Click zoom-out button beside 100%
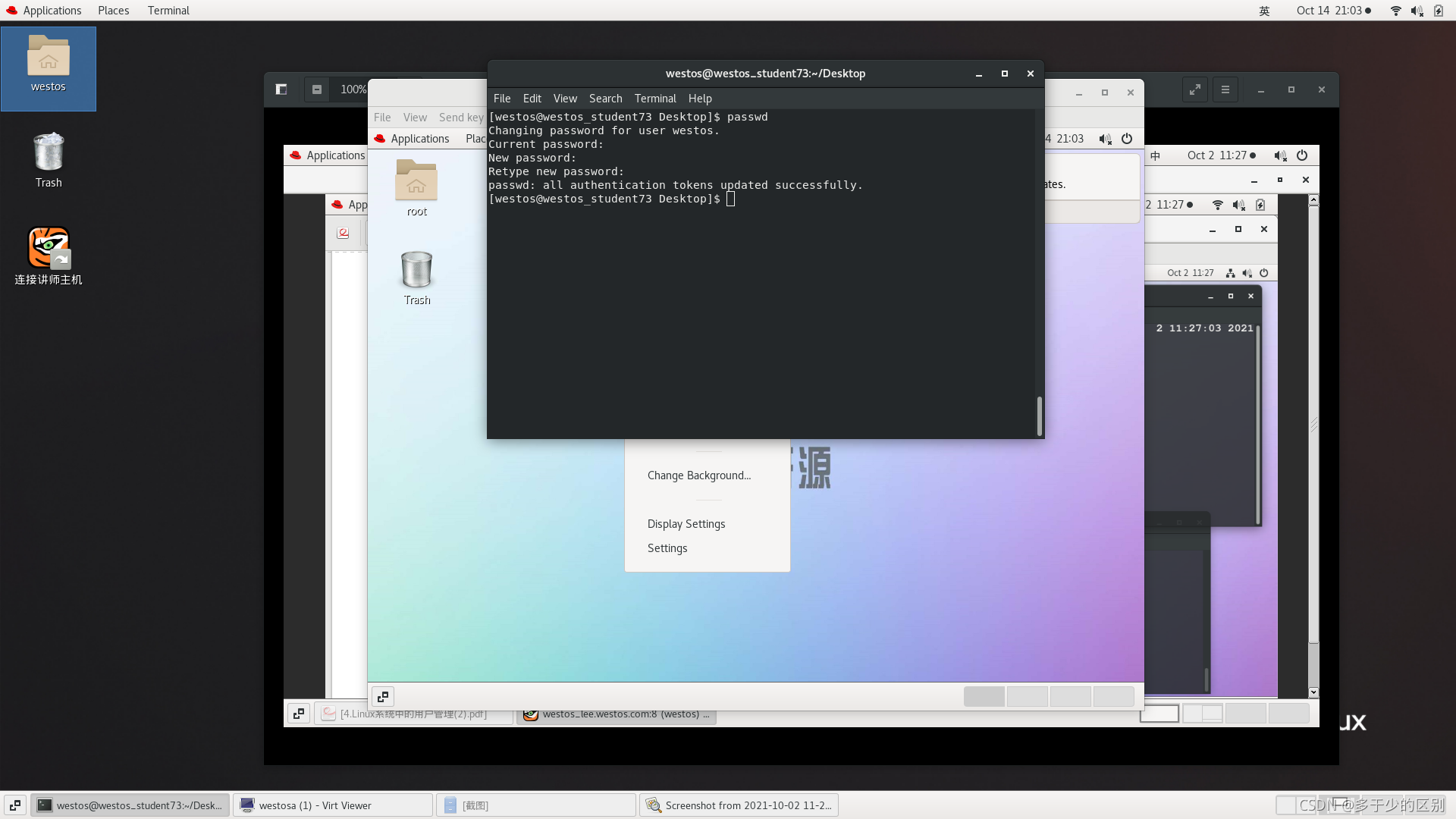The width and height of the screenshot is (1456, 819). 317,89
